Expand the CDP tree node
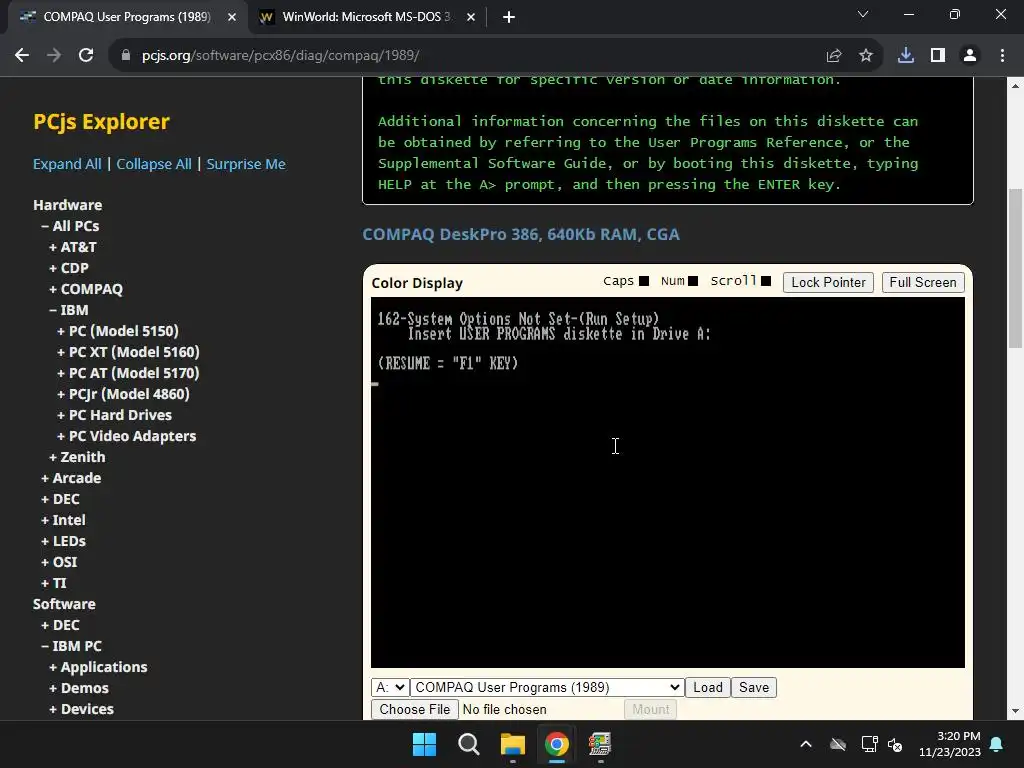This screenshot has width=1024, height=768. pos(69,268)
